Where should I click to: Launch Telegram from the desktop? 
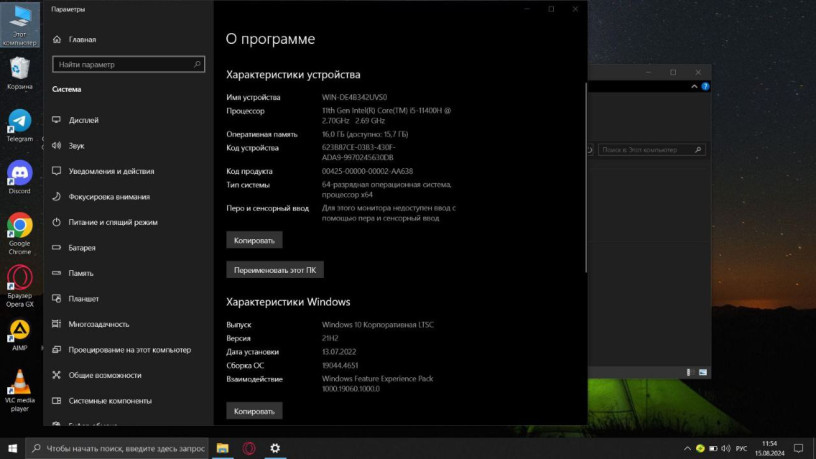click(x=20, y=125)
